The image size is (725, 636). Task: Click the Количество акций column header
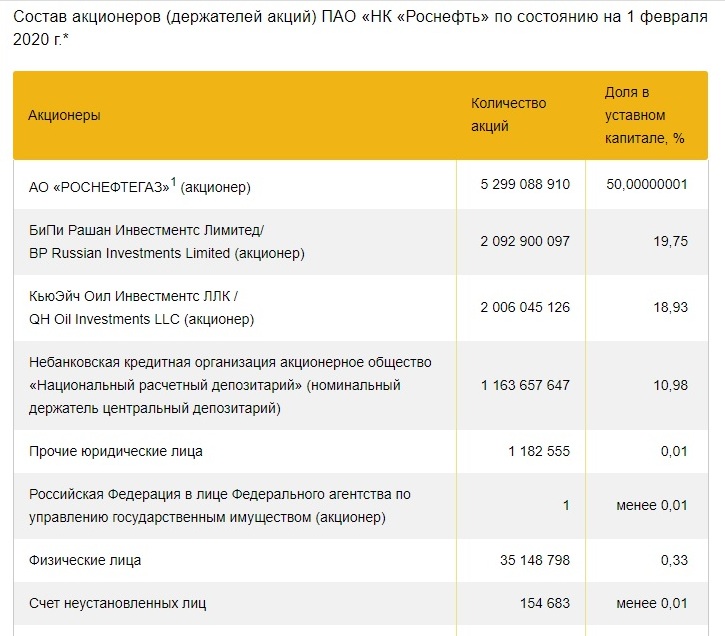tap(509, 115)
